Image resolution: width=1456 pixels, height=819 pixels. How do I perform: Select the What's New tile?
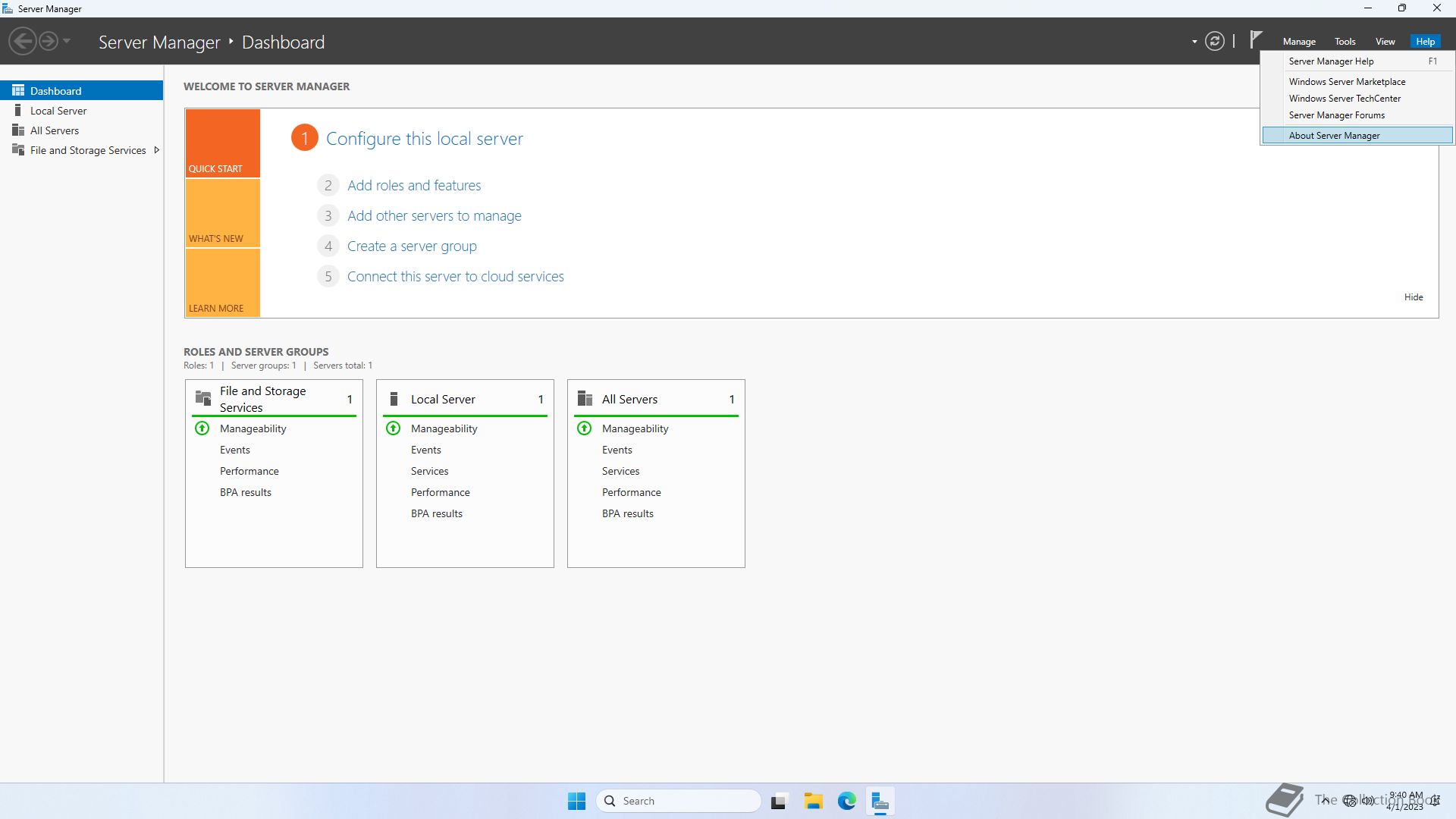(x=223, y=213)
